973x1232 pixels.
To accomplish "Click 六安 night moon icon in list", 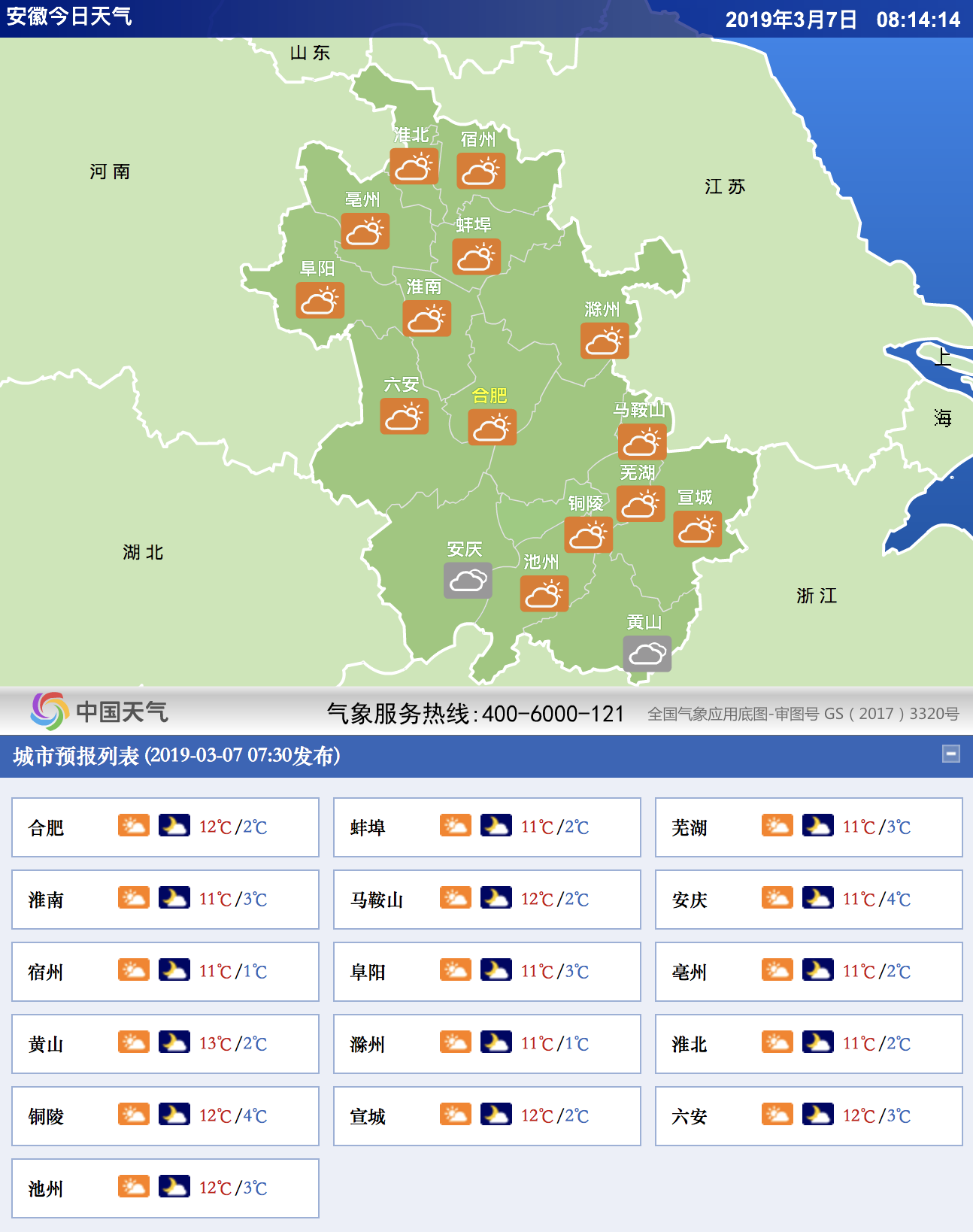I will [x=817, y=1115].
